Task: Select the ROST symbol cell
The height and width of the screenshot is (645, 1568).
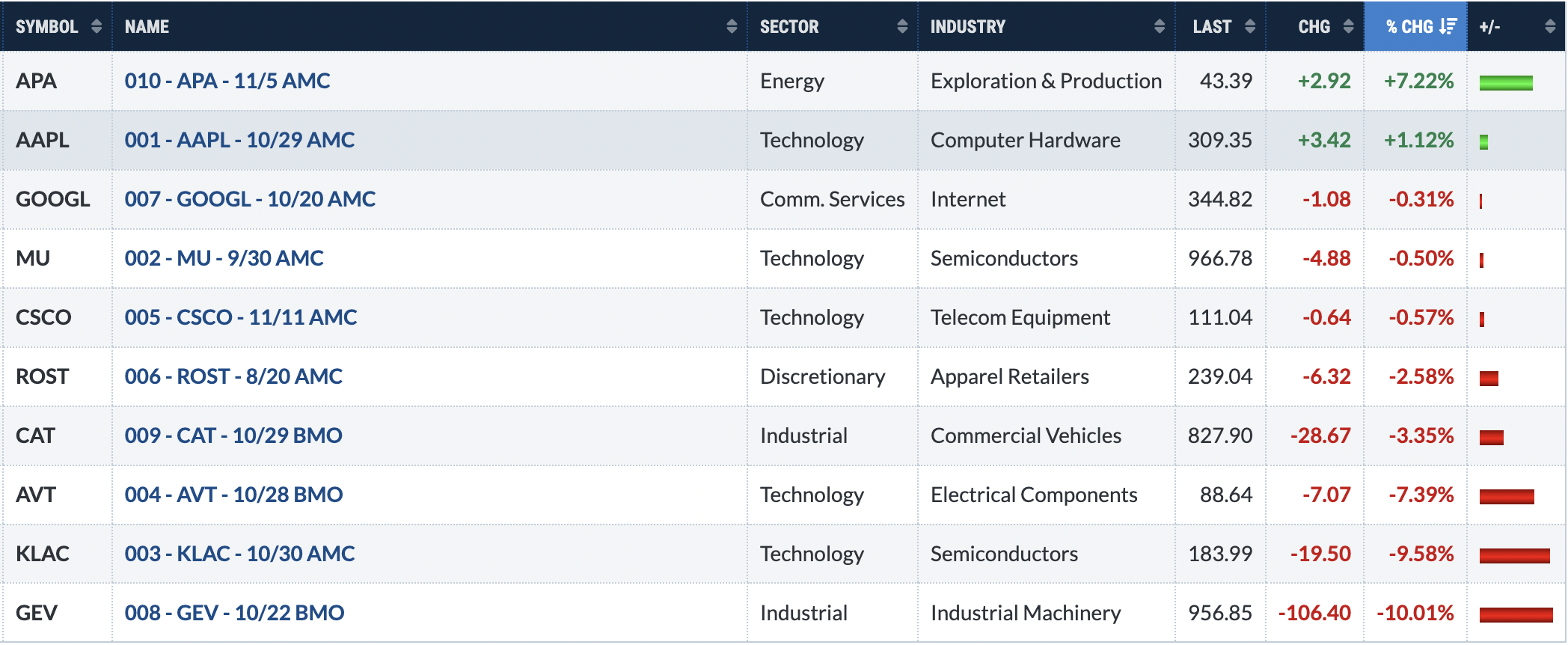Action: 57,376
